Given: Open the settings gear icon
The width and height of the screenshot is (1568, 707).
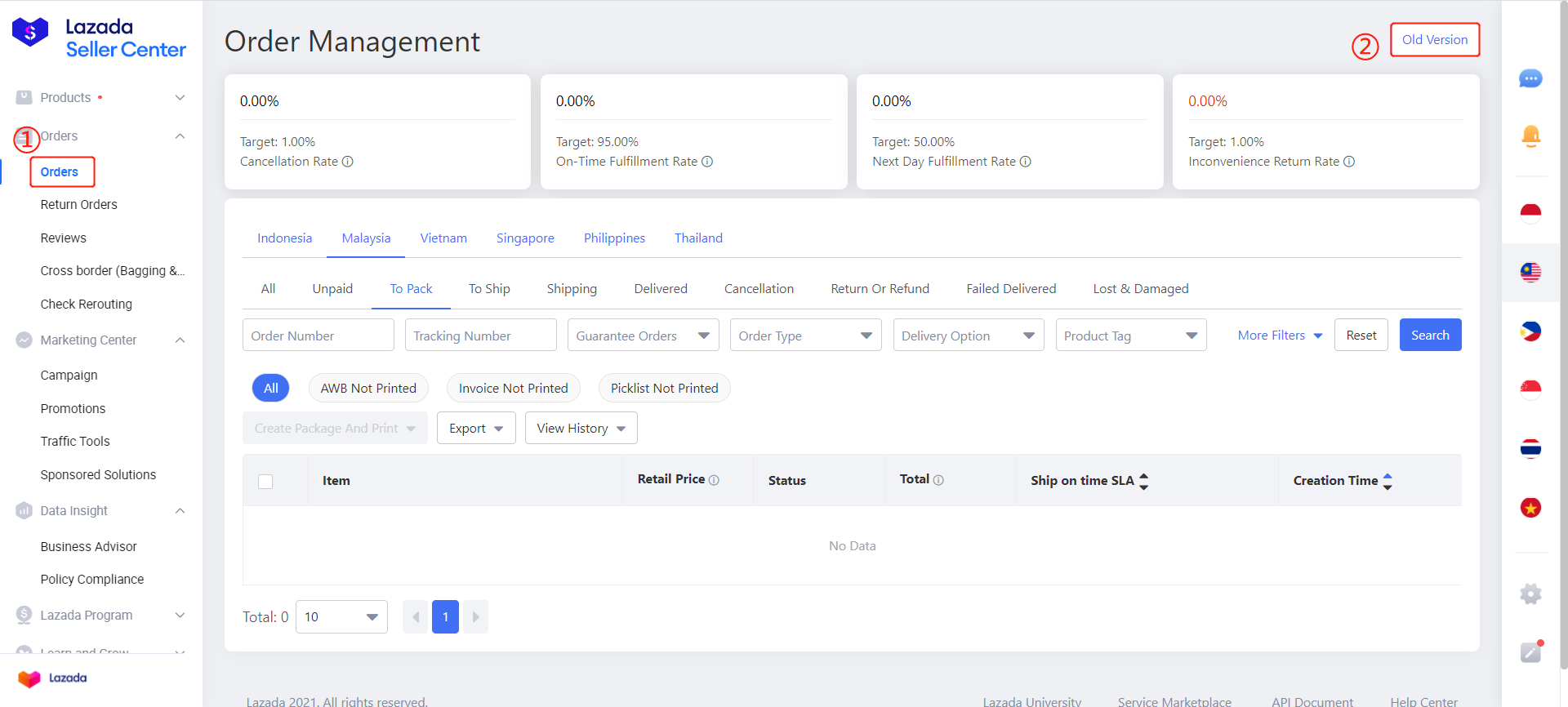Looking at the screenshot, I should point(1530,594).
